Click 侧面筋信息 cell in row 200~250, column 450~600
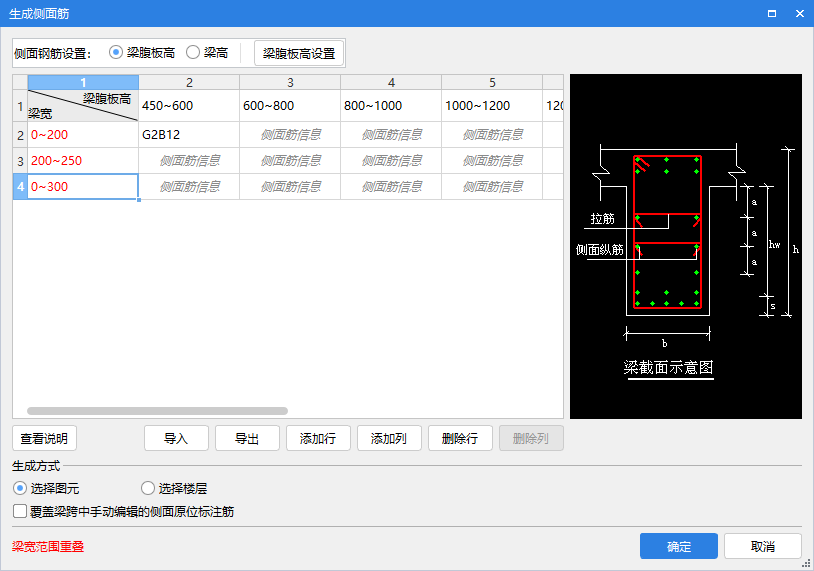 [189, 161]
